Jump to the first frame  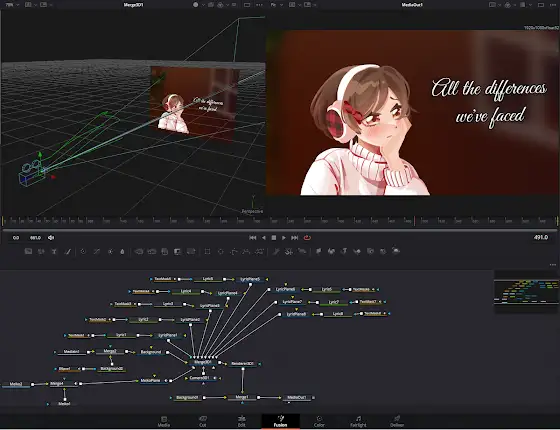[x=252, y=238]
